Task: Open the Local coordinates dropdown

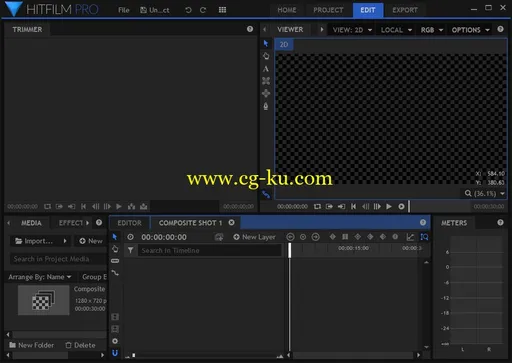Action: click(x=396, y=30)
